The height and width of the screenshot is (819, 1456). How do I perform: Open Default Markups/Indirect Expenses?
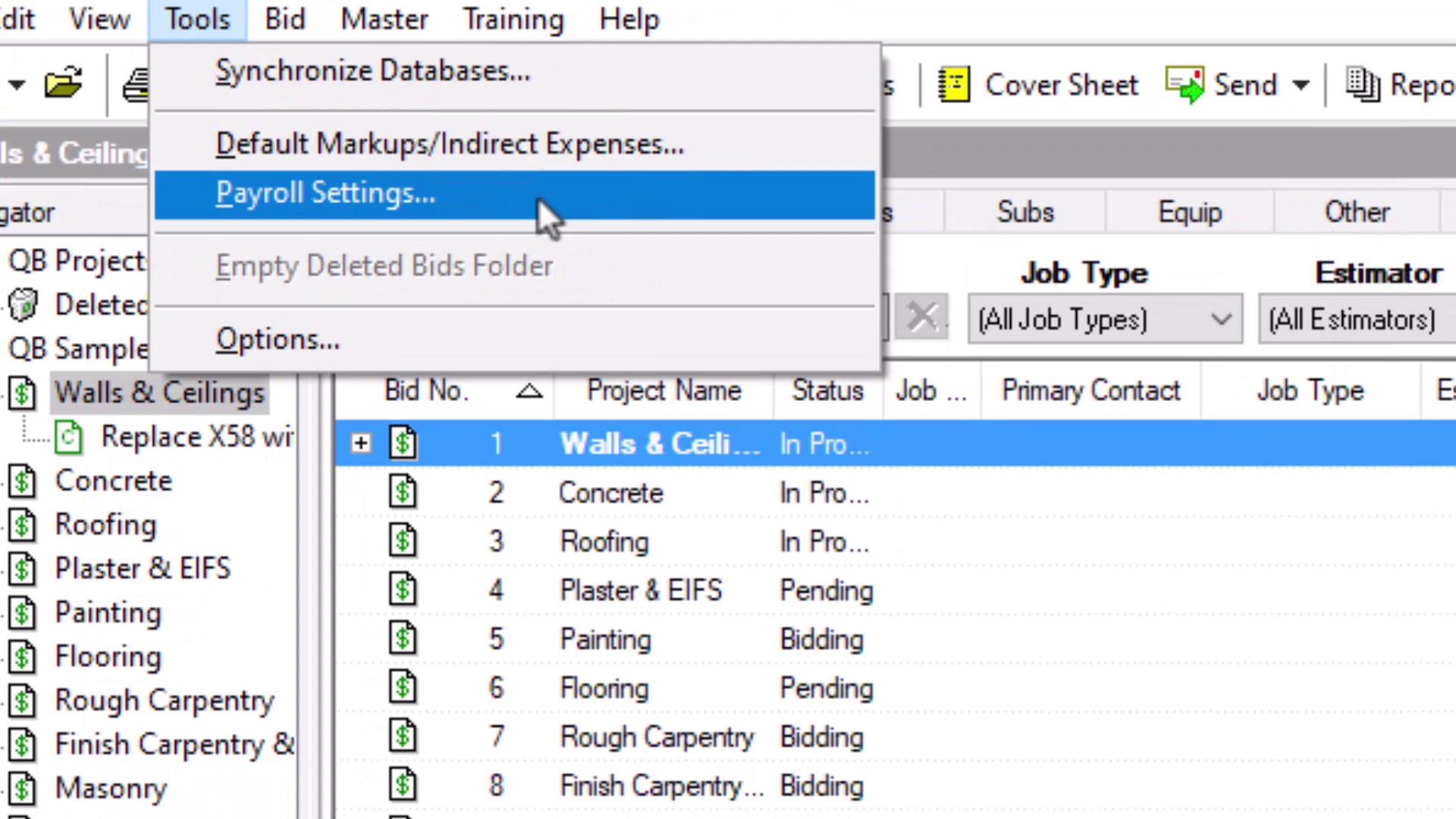pos(449,144)
